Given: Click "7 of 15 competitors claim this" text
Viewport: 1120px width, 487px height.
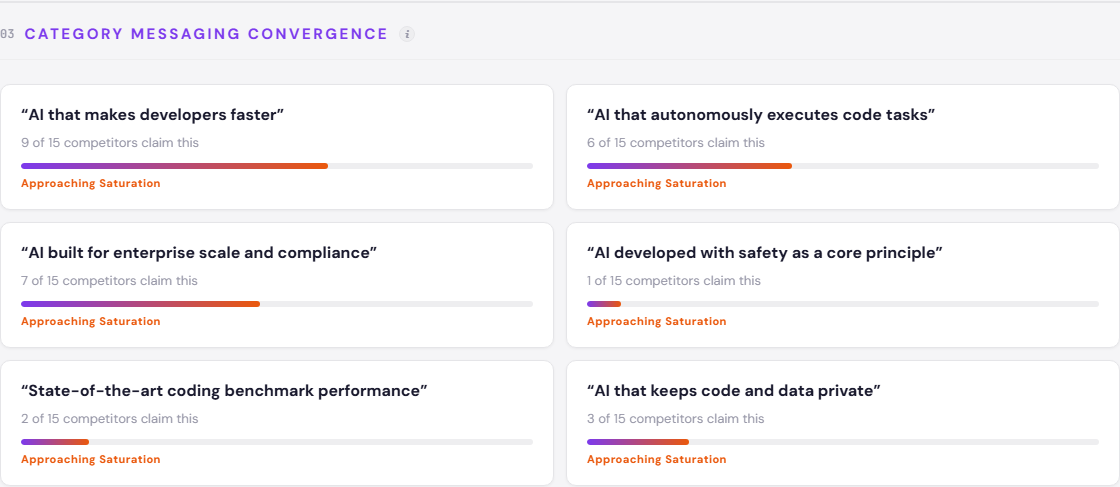Looking at the screenshot, I should pos(110,281).
